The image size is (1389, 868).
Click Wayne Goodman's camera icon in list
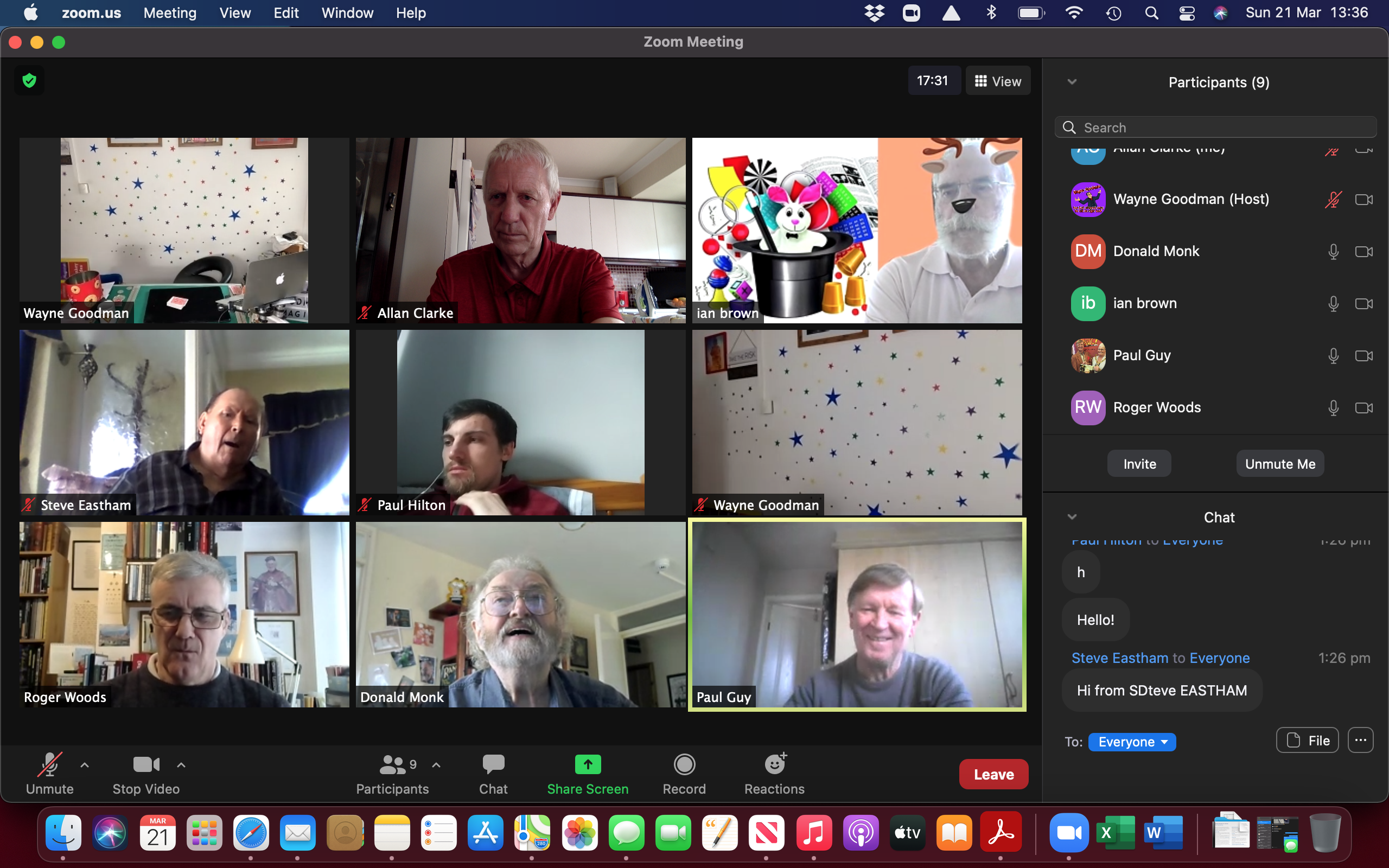point(1363,199)
